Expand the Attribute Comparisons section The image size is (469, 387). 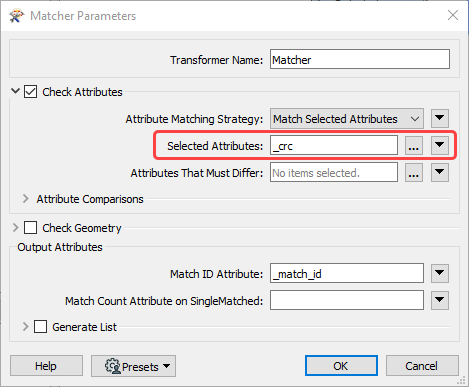[26, 199]
